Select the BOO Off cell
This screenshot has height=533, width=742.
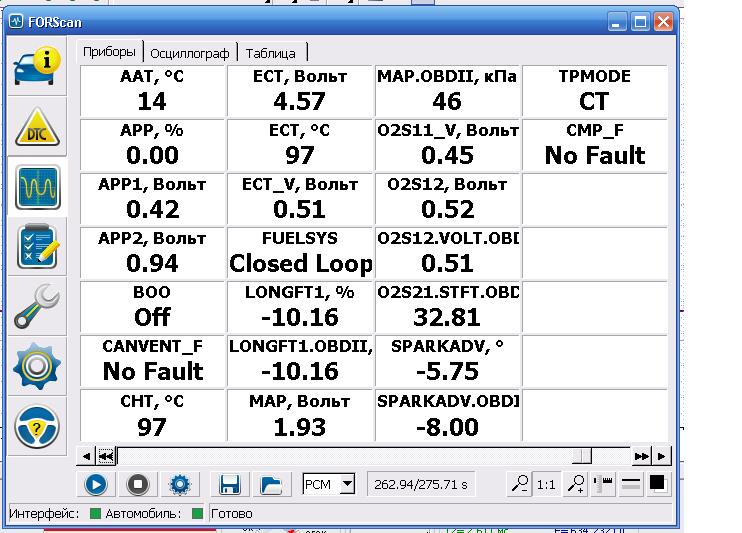tap(152, 306)
